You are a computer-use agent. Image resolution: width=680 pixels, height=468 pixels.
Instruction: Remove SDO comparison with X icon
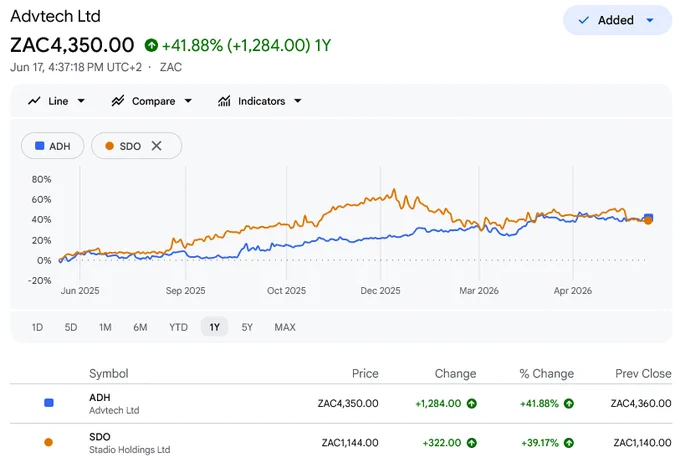coord(157,146)
